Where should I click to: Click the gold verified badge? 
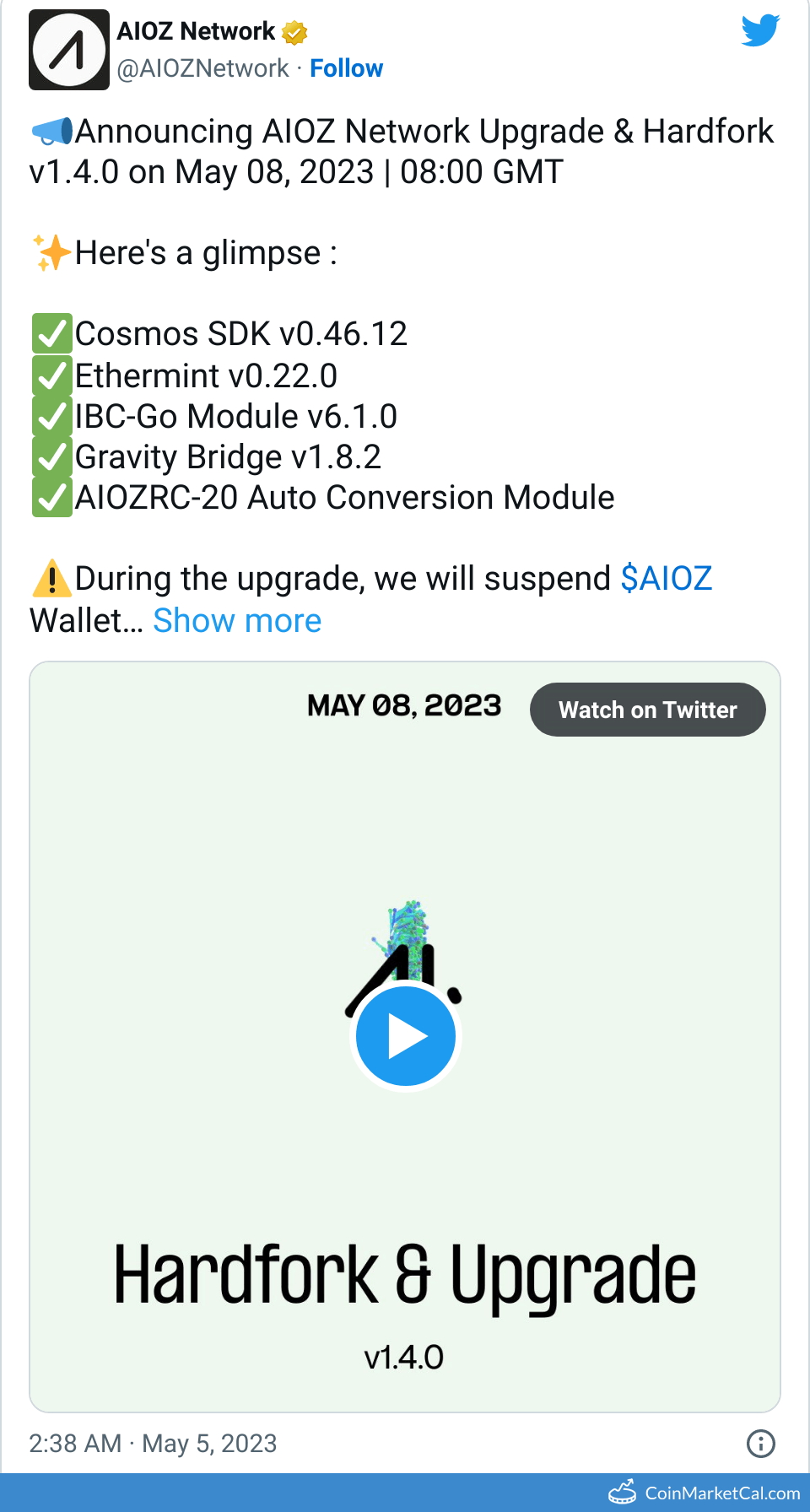click(294, 33)
